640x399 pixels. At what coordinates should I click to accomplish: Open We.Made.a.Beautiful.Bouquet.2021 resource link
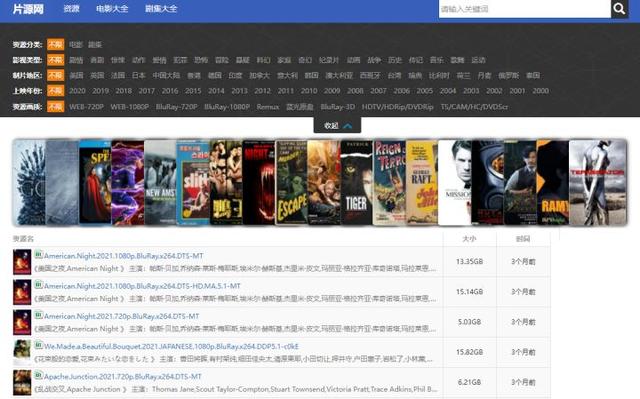click(x=171, y=346)
